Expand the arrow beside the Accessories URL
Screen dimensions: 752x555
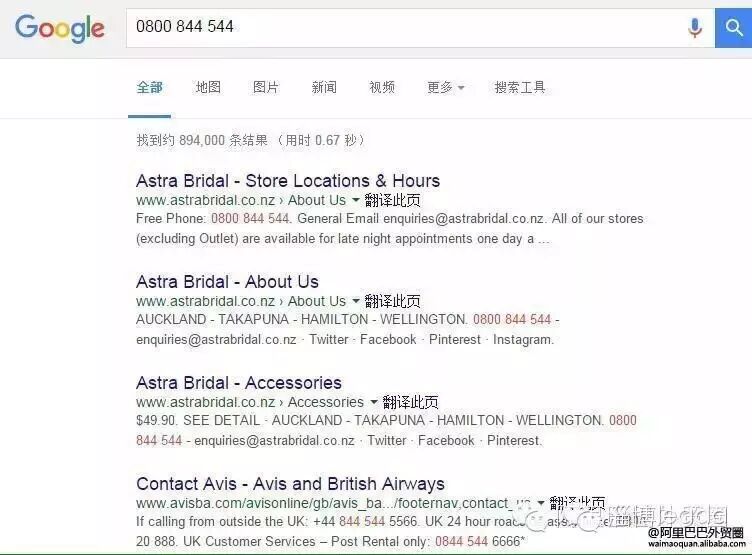point(374,401)
